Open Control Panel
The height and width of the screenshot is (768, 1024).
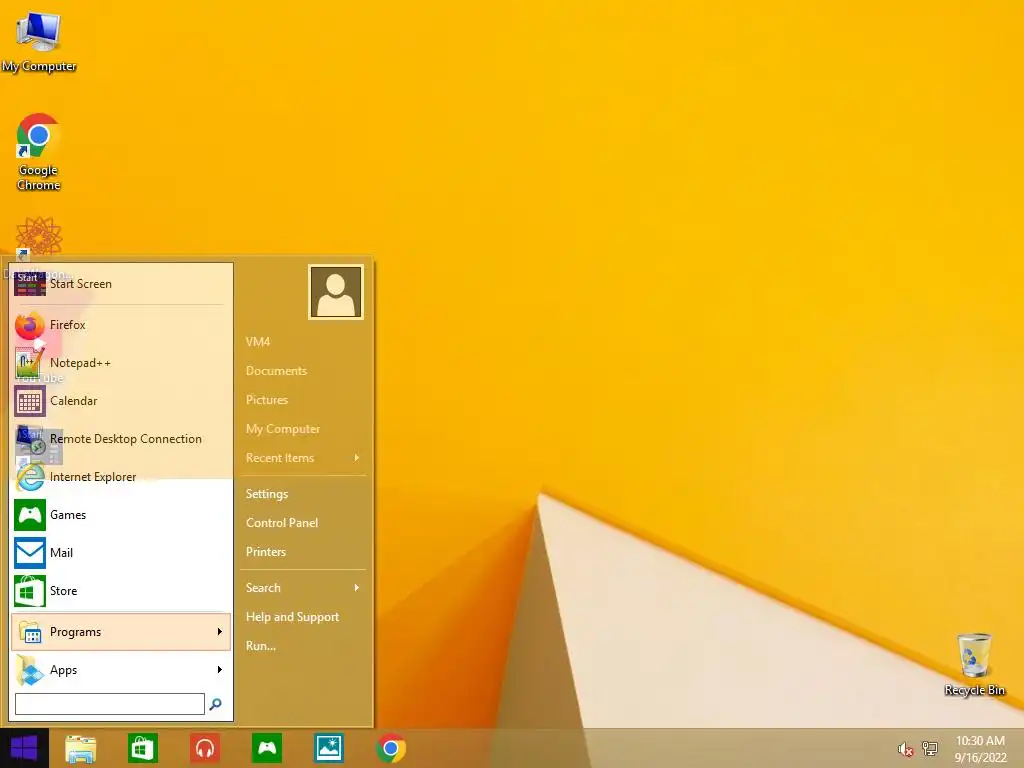(281, 522)
